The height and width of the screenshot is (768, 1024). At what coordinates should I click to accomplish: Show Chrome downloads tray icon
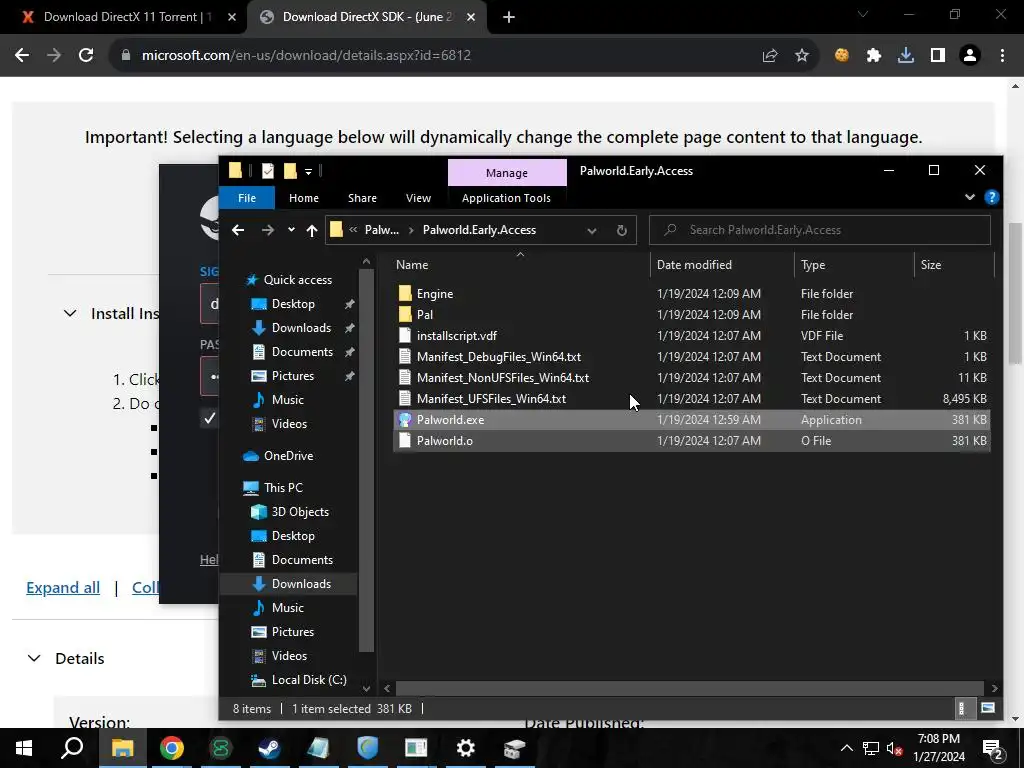(x=905, y=56)
